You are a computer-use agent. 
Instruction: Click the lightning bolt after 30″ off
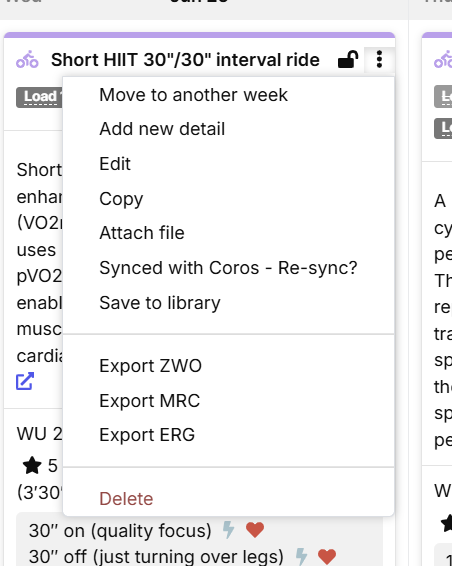[301, 556]
